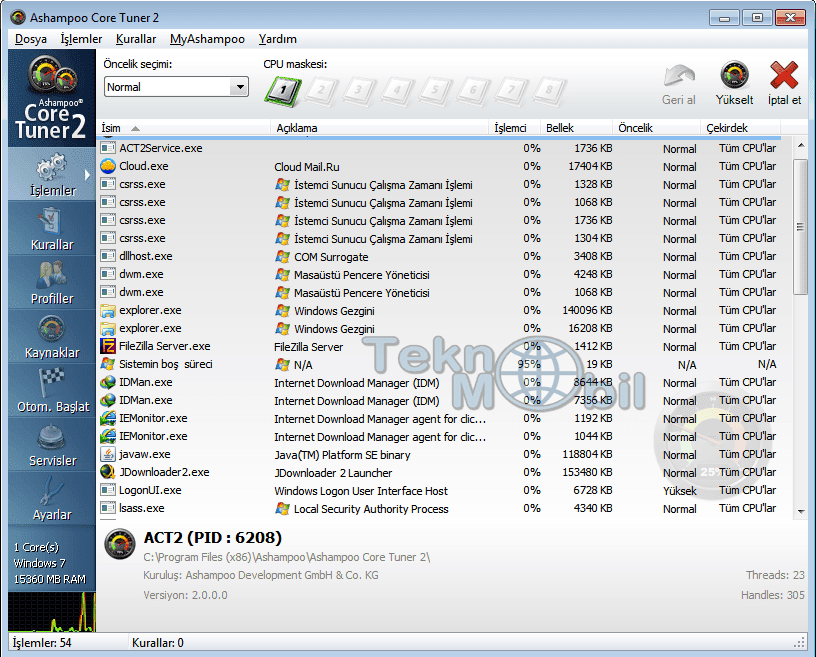The height and width of the screenshot is (657, 816).
Task: Sort by the Açıklama column header
Action: 379,128
